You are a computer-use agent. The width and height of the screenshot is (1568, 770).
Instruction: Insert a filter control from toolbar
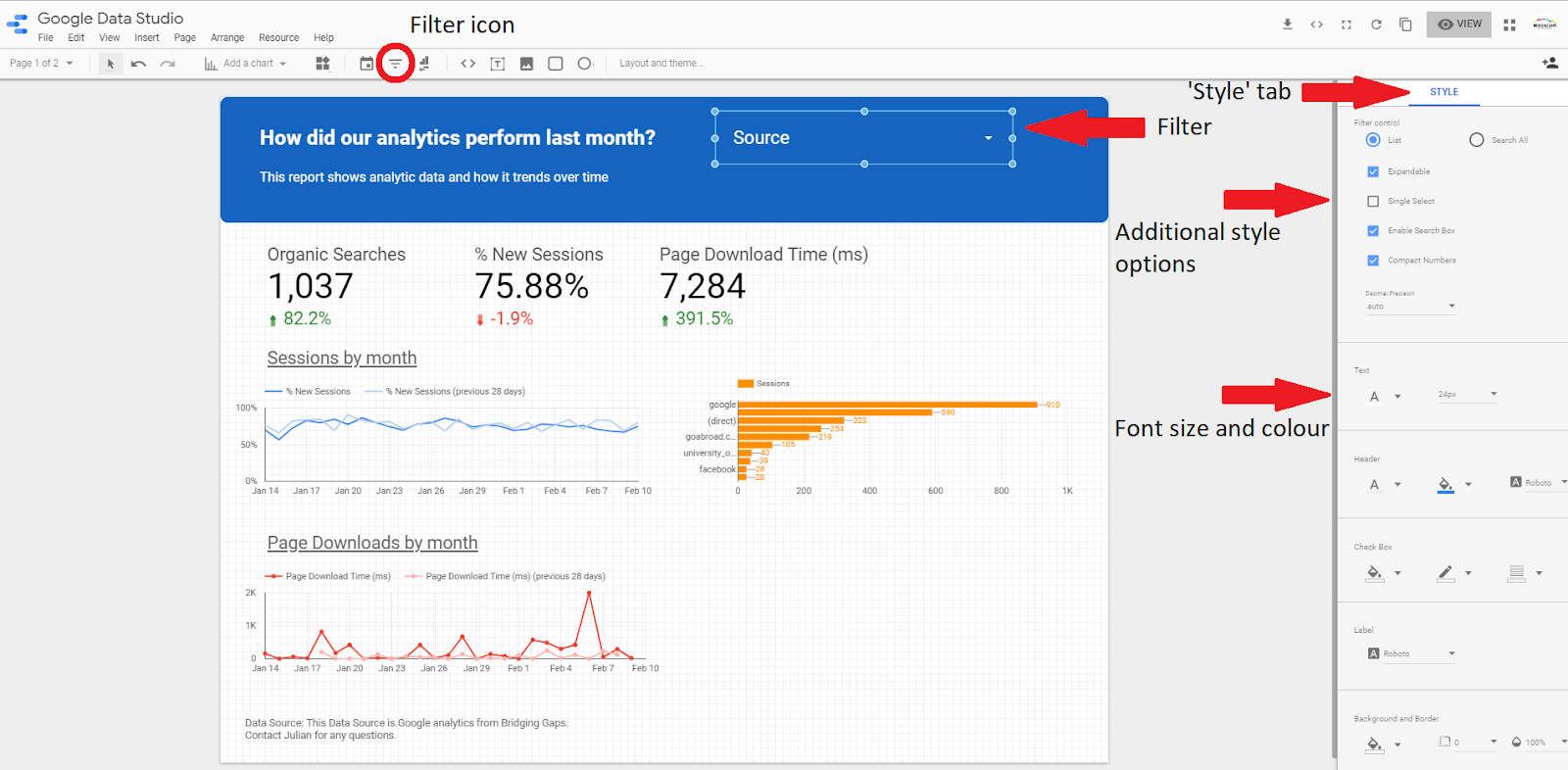pos(395,64)
